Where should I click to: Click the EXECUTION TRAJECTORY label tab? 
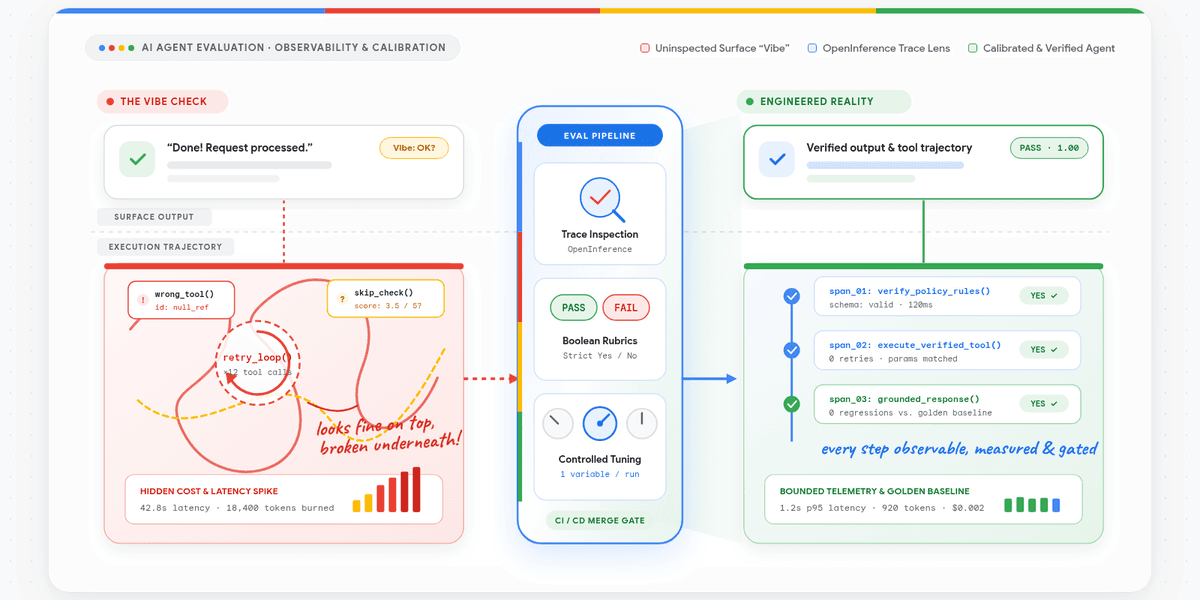click(166, 246)
